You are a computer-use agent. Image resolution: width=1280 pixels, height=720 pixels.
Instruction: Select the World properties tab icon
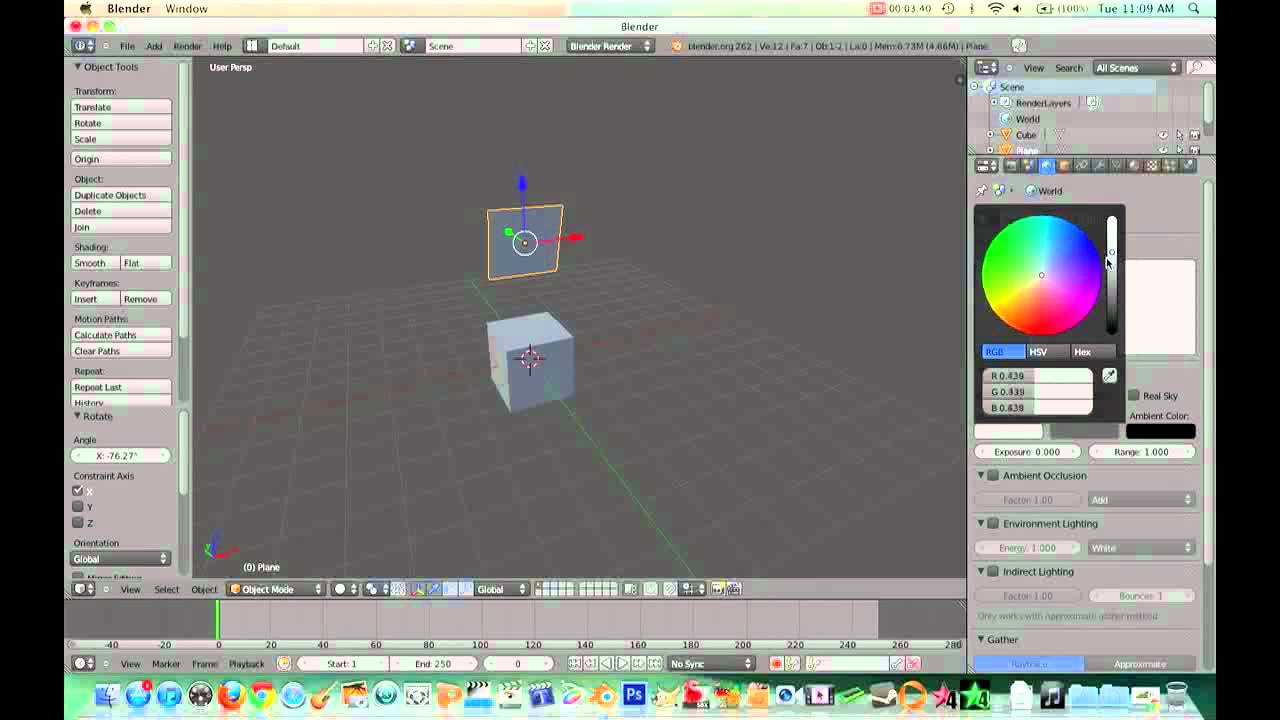click(x=1047, y=166)
